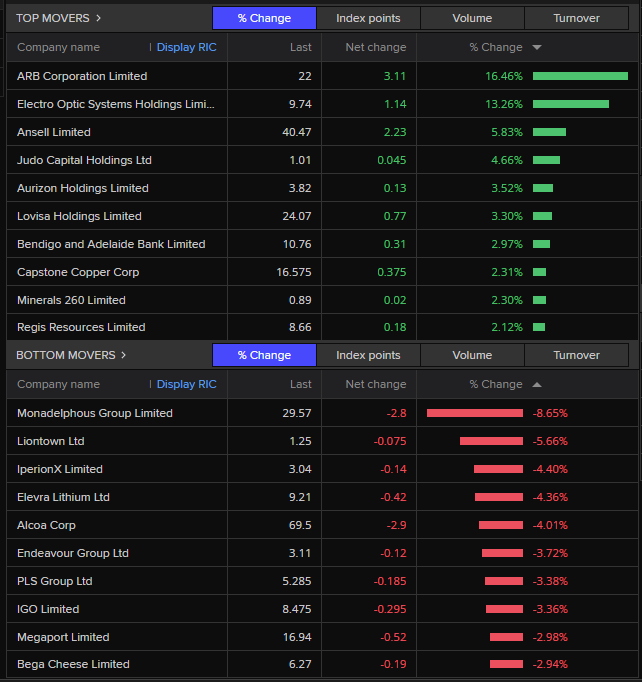The image size is (642, 682).
Task: Click -2.94% change value for Bega Cheese
Action: coord(550,664)
